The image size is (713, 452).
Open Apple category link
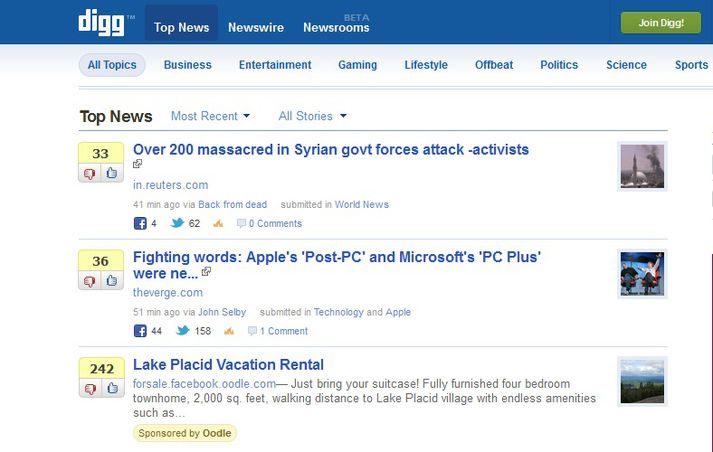pyautogui.click(x=398, y=312)
